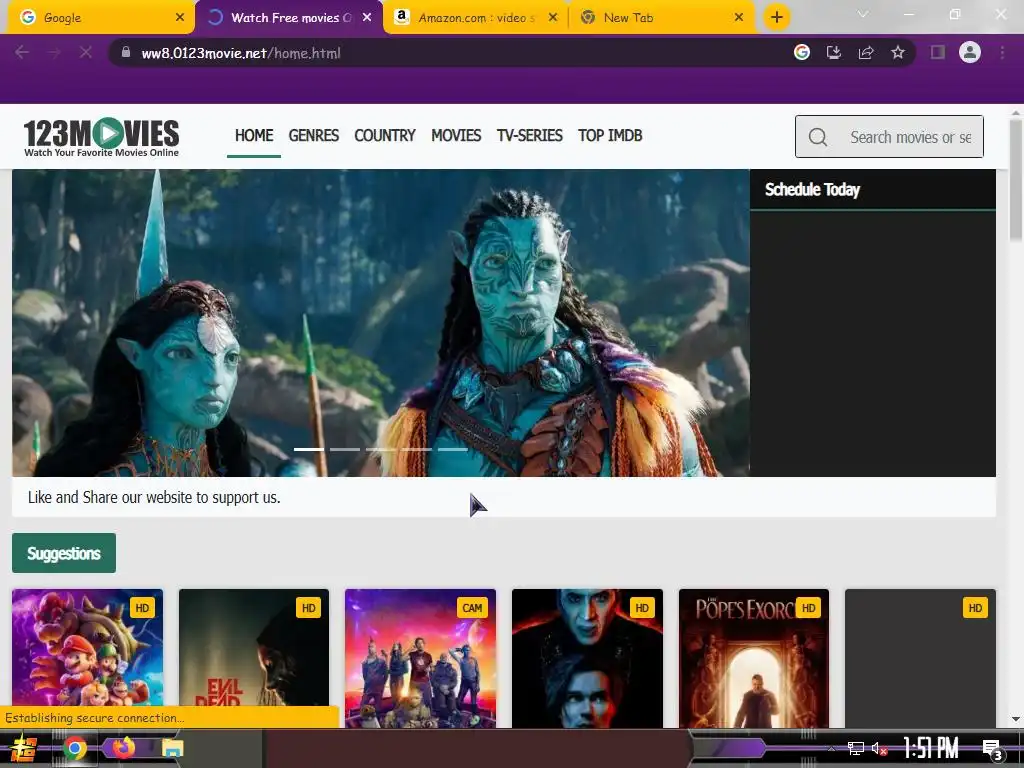Select the second carousel slide indicator
Screen dimensions: 1024x768
345,449
